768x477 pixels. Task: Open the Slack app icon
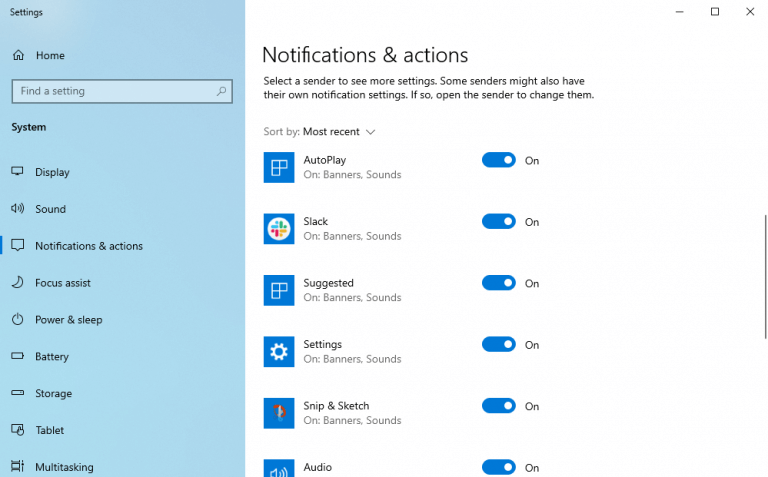(x=279, y=229)
